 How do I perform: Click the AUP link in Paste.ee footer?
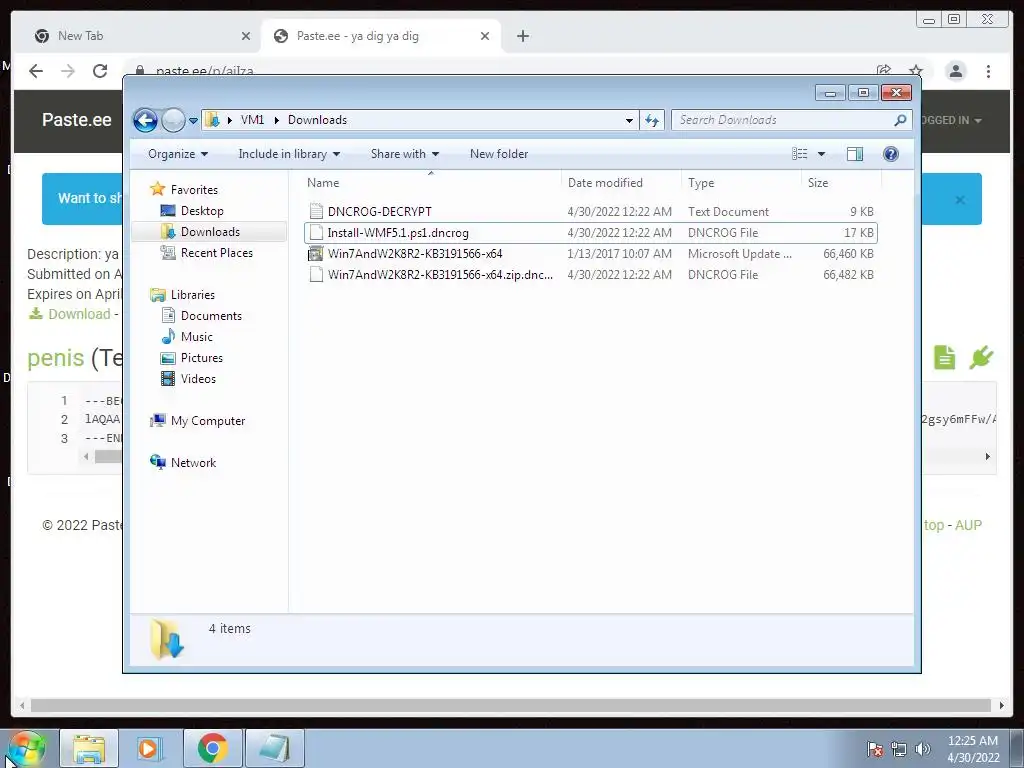(968, 525)
